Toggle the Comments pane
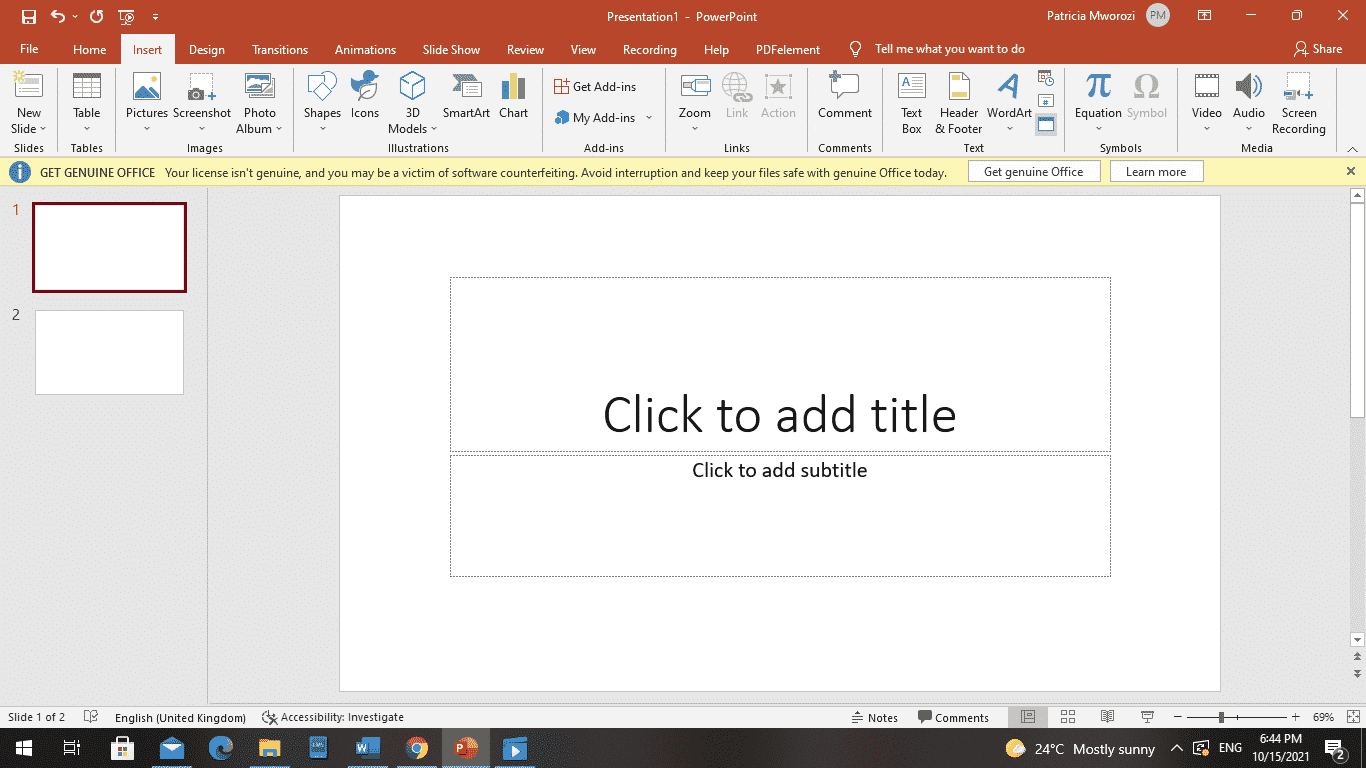Screen dimensions: 1366x768 click(955, 717)
